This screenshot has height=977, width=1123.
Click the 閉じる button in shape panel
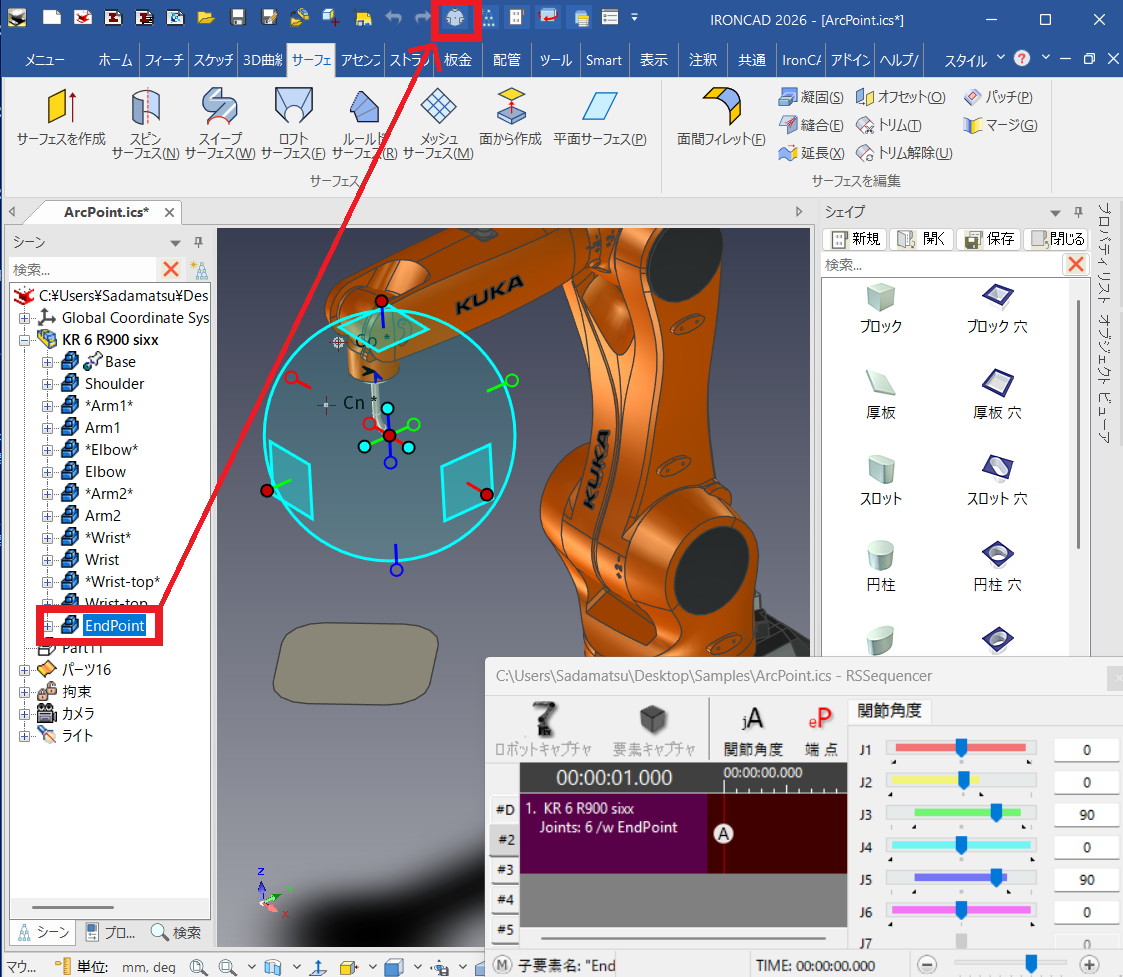pyautogui.click(x=1056, y=239)
